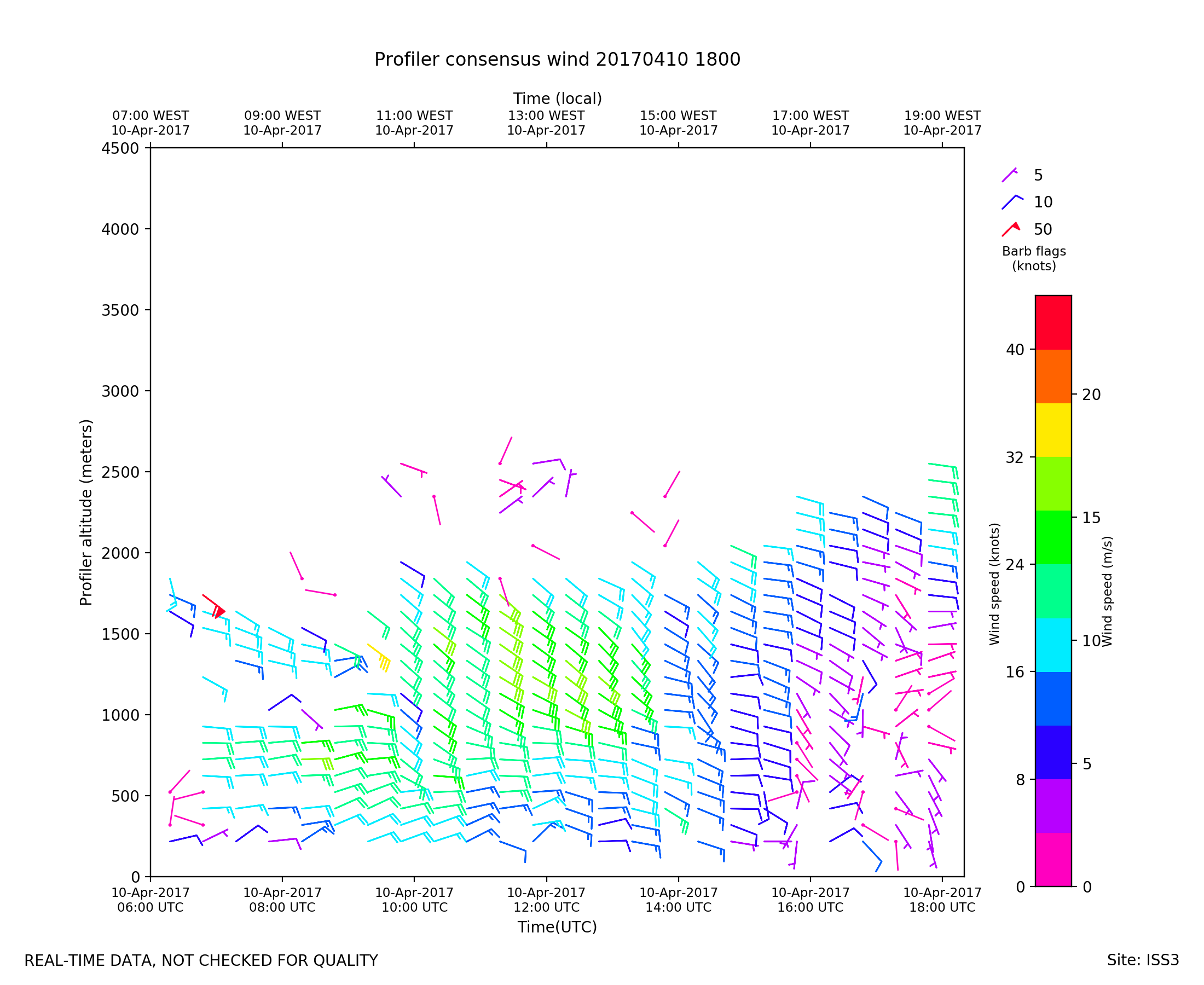This screenshot has width=1204, height=985.
Task: Click the red segment of the colorbar
Action: click(x=1053, y=322)
